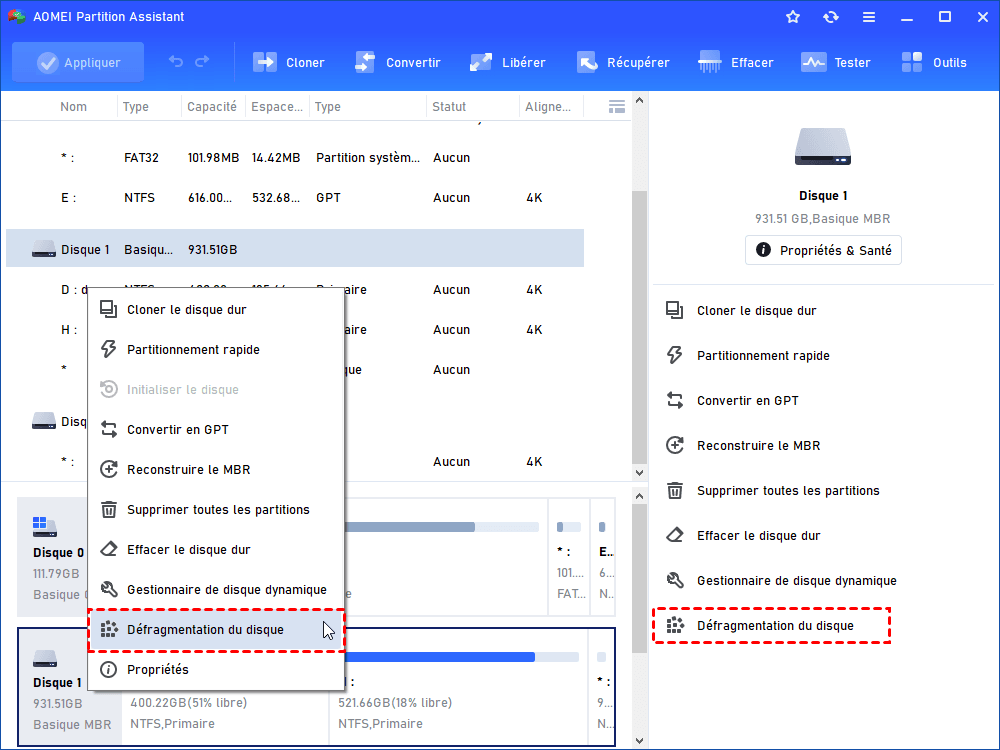Click the disk map scroll-up arrow
1000x750 pixels.
click(639, 496)
